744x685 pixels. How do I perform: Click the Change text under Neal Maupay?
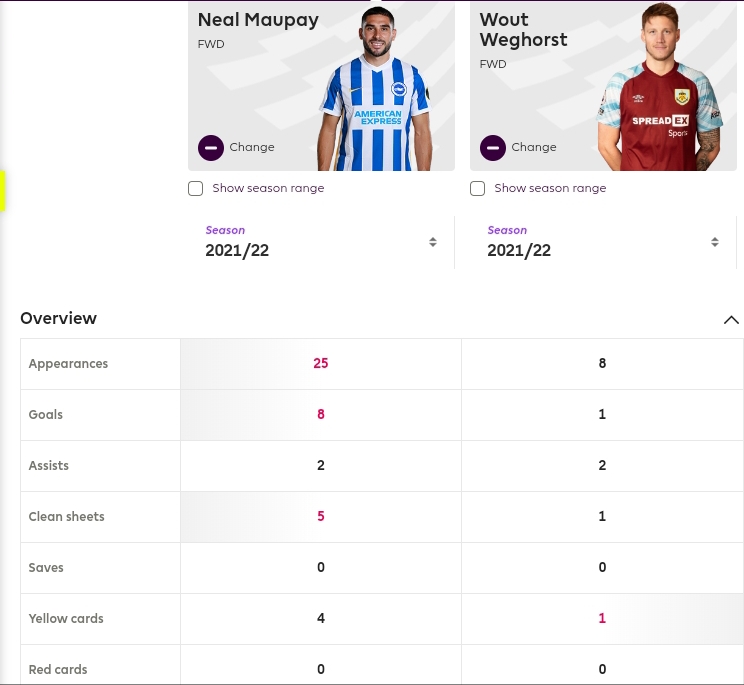click(252, 147)
